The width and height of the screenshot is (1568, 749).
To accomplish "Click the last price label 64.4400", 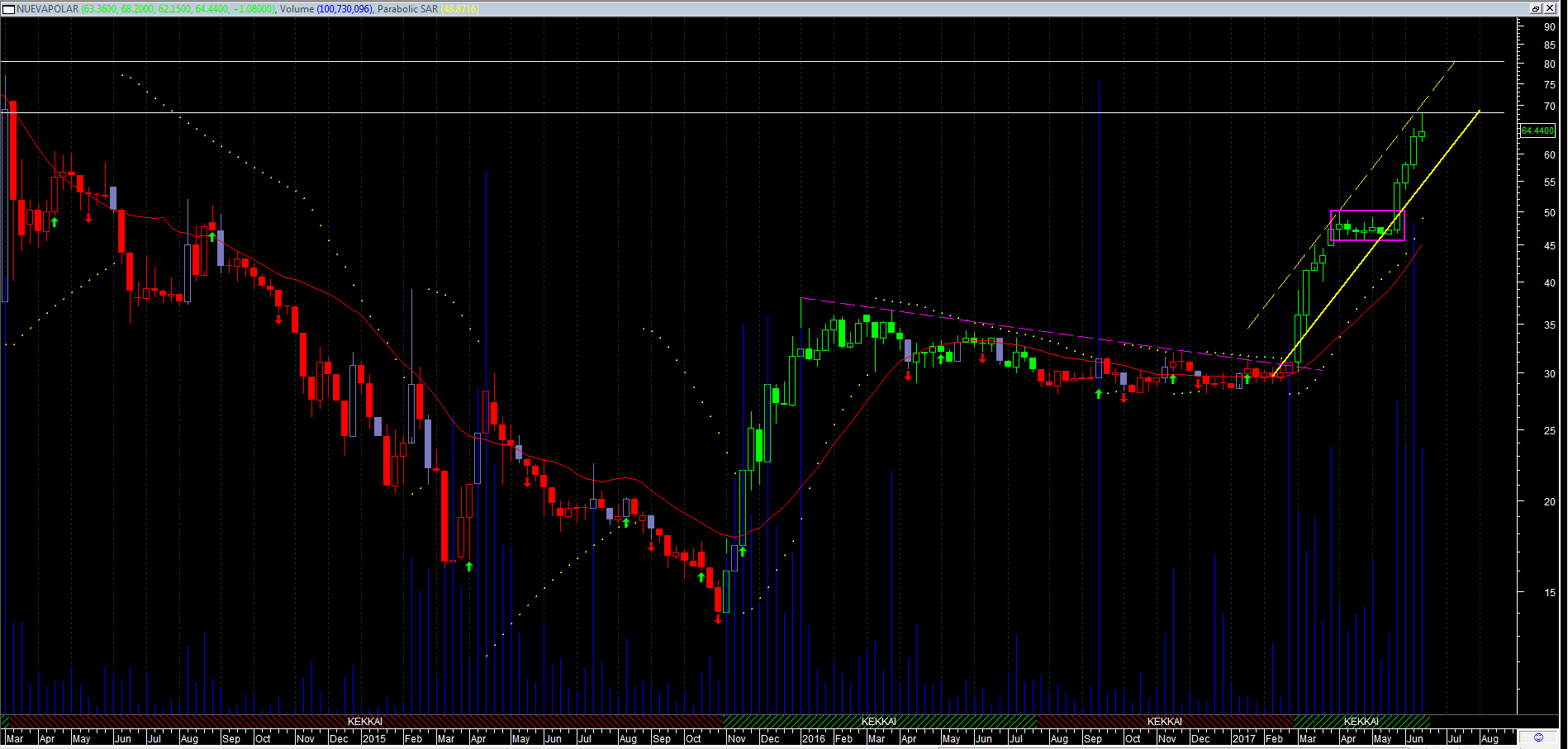I will (x=1537, y=130).
